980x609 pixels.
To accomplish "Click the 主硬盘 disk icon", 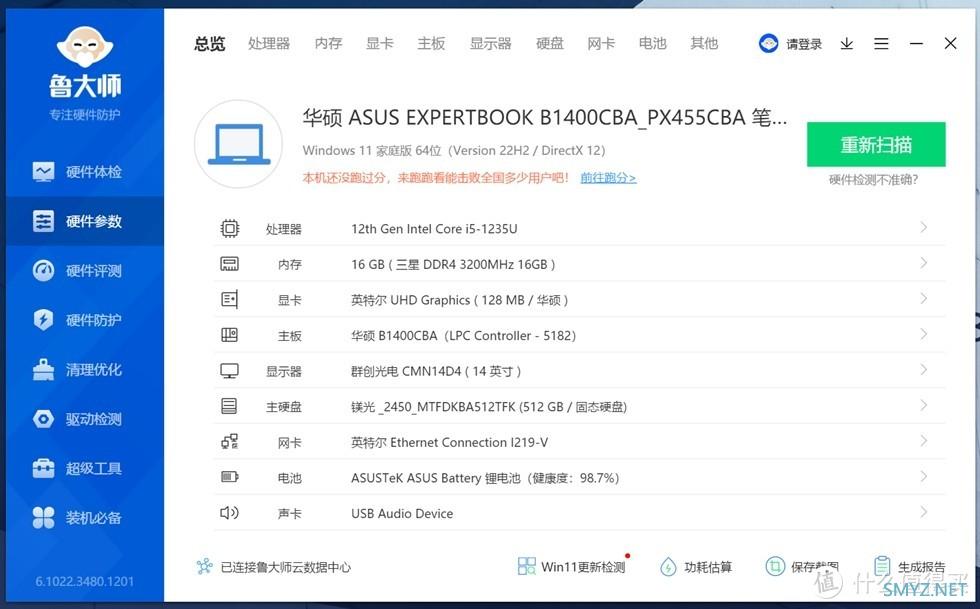I will pyautogui.click(x=229, y=406).
